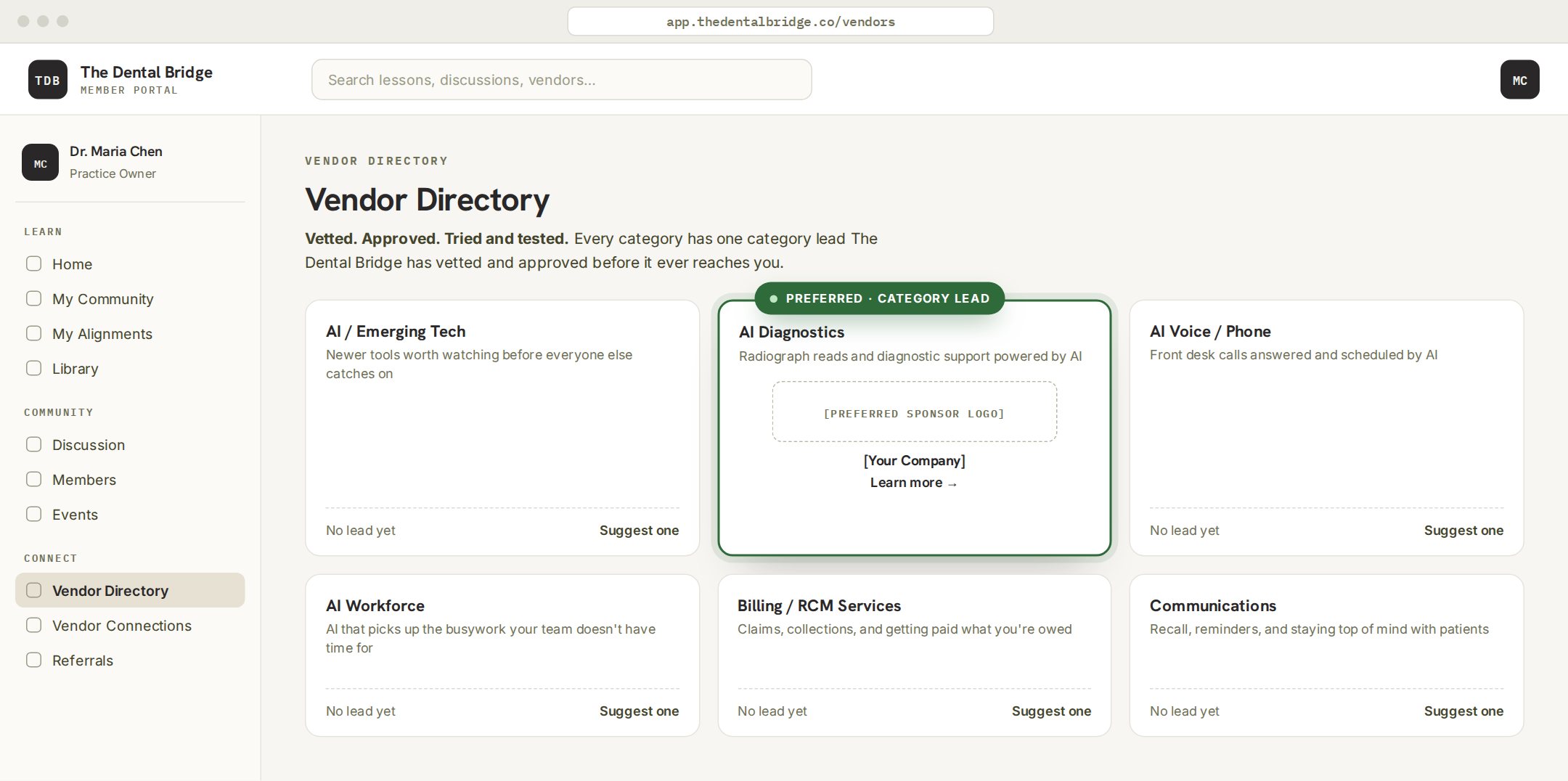Screen dimensions: 1568x781
Task: Click the icon beside Home
Action: (x=33, y=263)
